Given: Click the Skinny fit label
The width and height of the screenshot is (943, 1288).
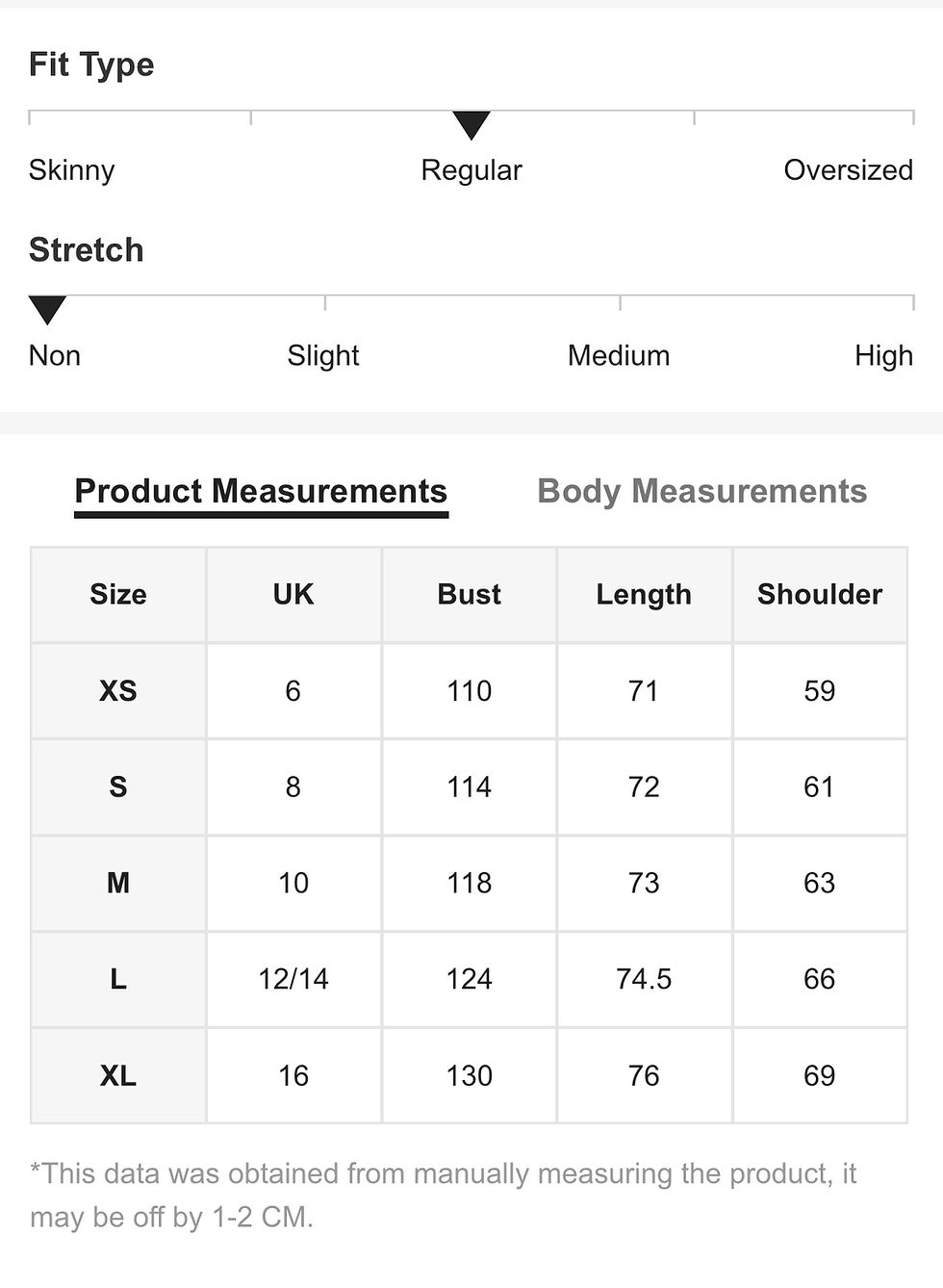Looking at the screenshot, I should tap(72, 170).
